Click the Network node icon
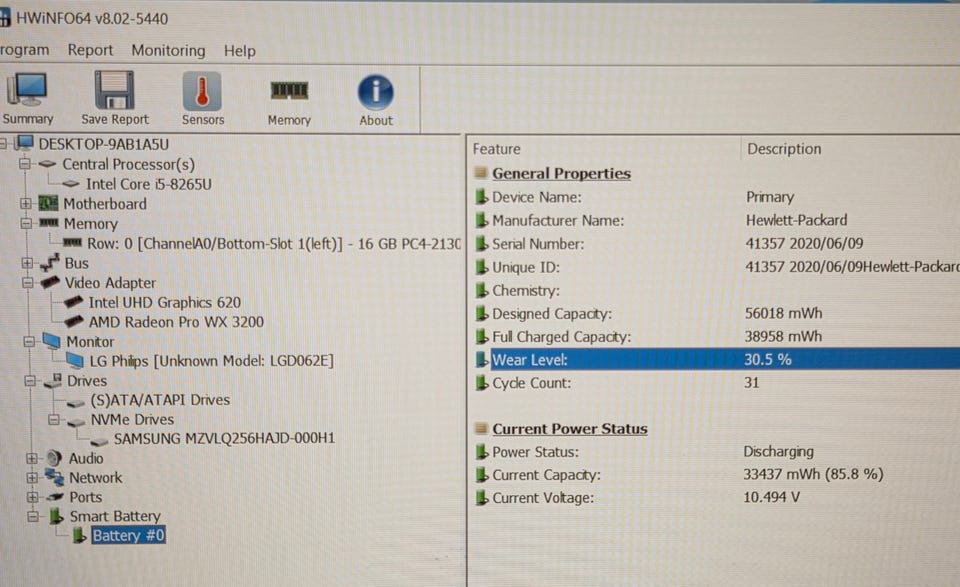This screenshot has height=587, width=960. [x=54, y=477]
